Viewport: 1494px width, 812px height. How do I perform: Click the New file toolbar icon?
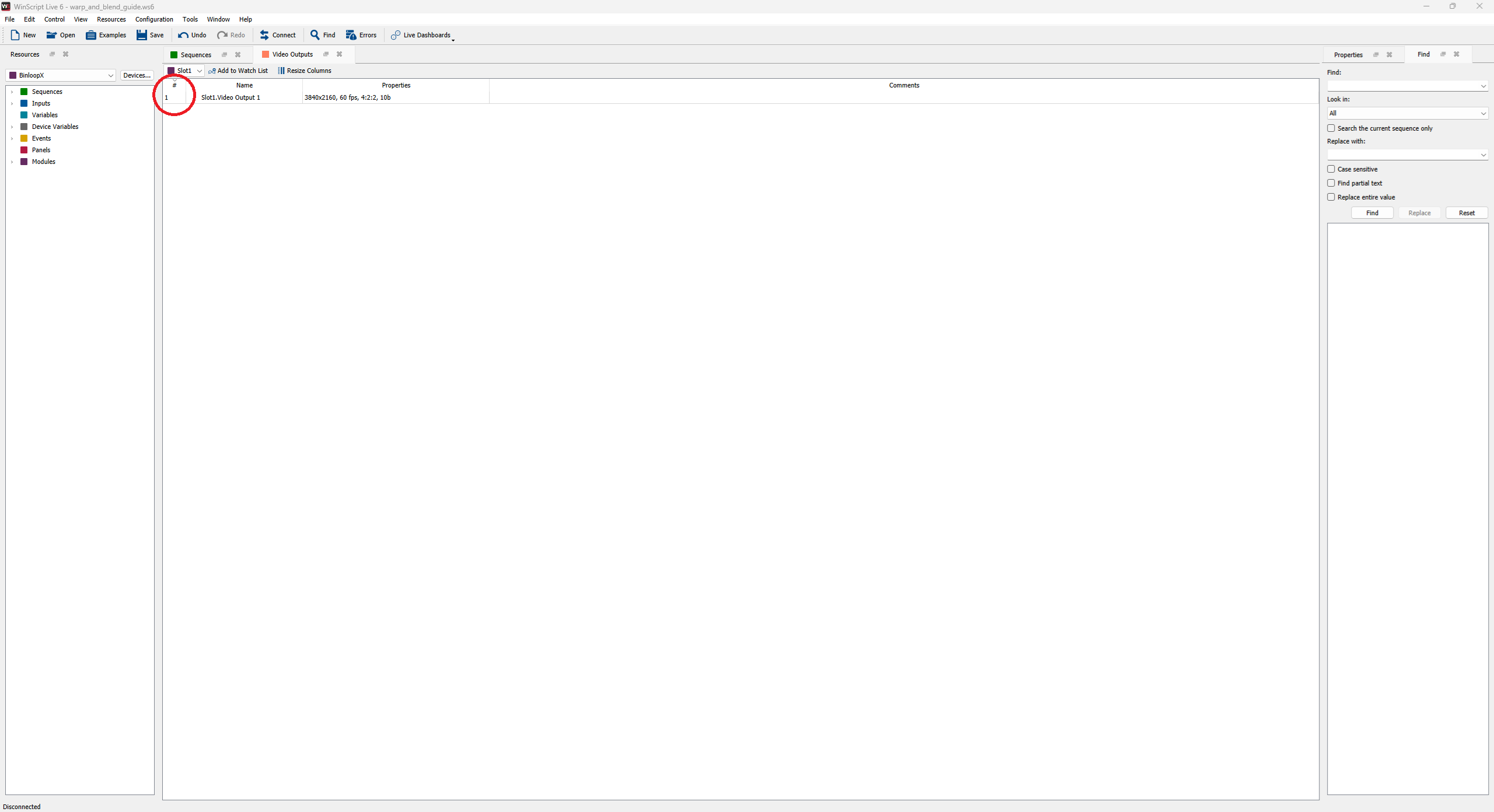click(x=15, y=35)
